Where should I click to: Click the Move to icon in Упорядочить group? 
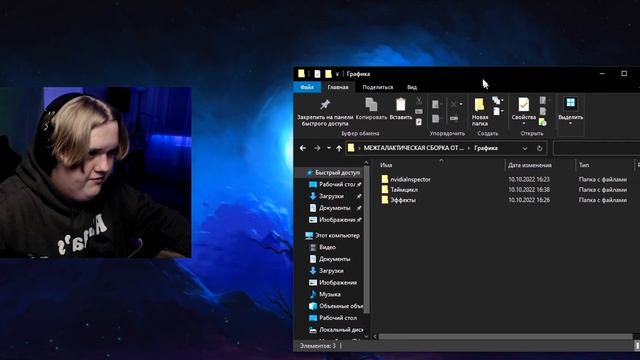click(436, 104)
